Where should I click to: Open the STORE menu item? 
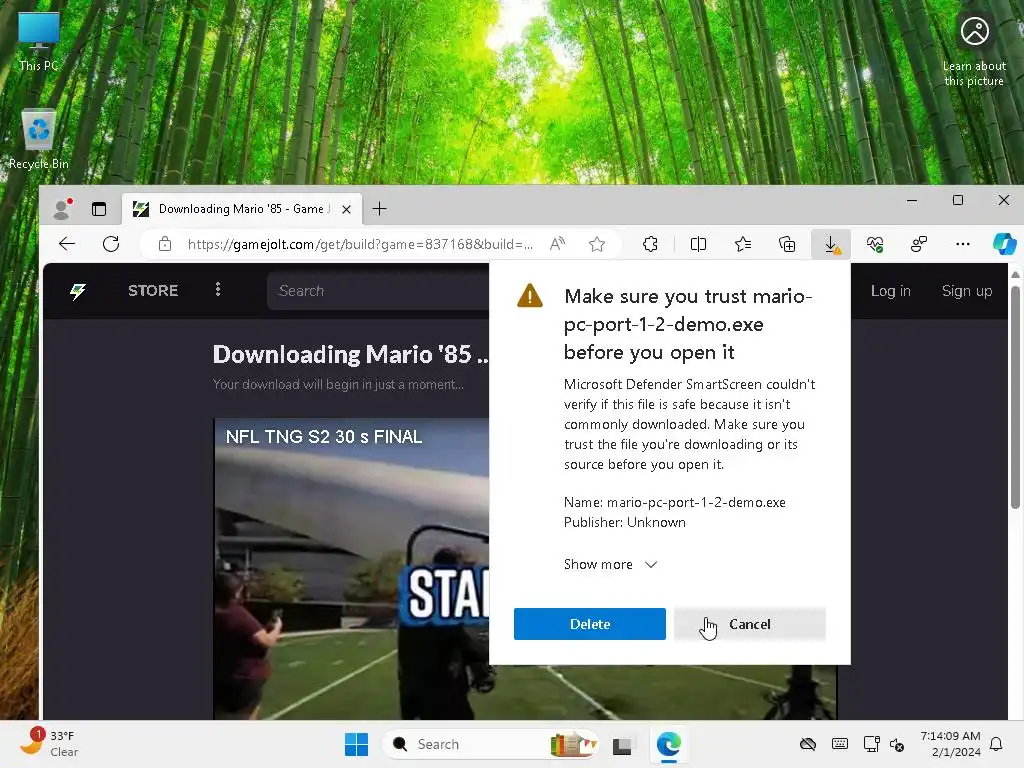click(153, 291)
